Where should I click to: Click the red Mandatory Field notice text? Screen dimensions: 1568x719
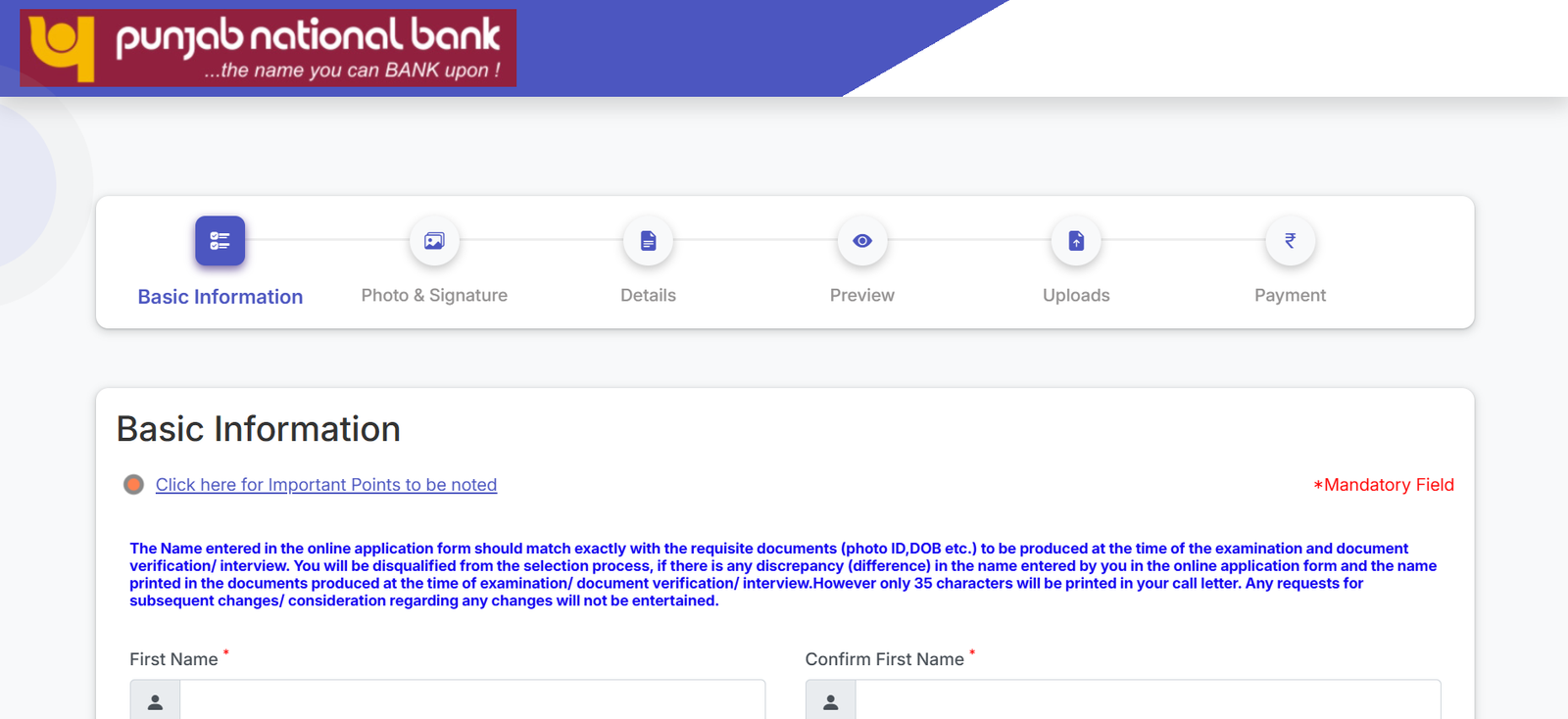point(1384,485)
